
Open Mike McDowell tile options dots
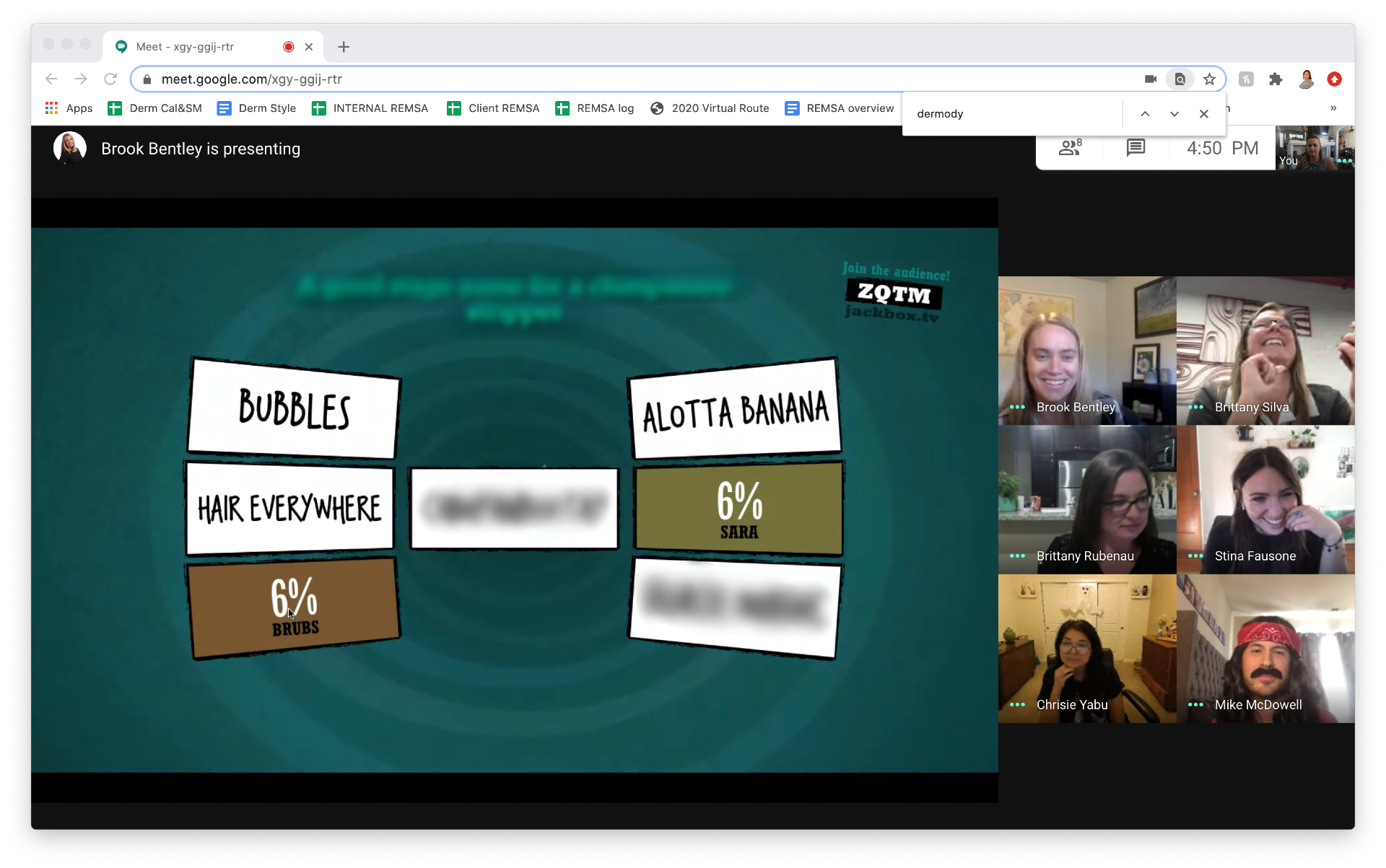(x=1195, y=705)
